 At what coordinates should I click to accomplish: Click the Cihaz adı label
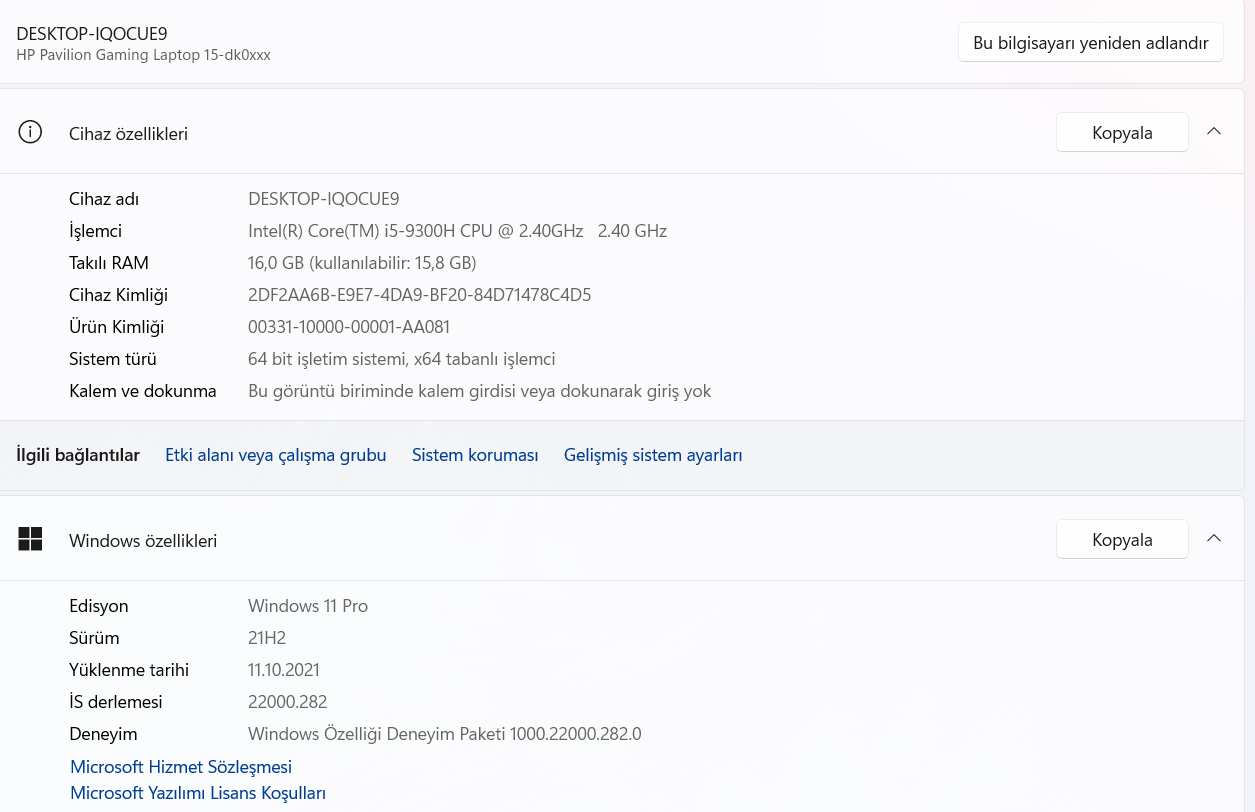[x=104, y=199]
